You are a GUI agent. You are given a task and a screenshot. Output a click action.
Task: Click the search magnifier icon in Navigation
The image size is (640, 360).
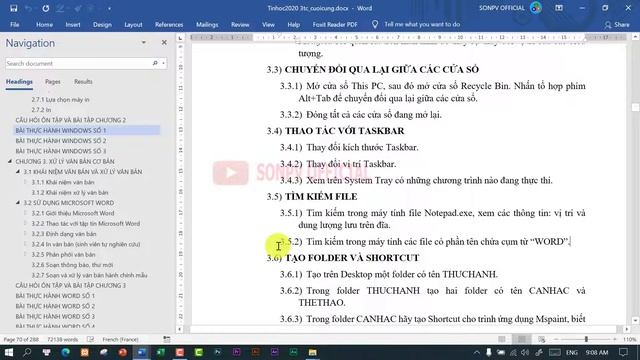[155, 63]
